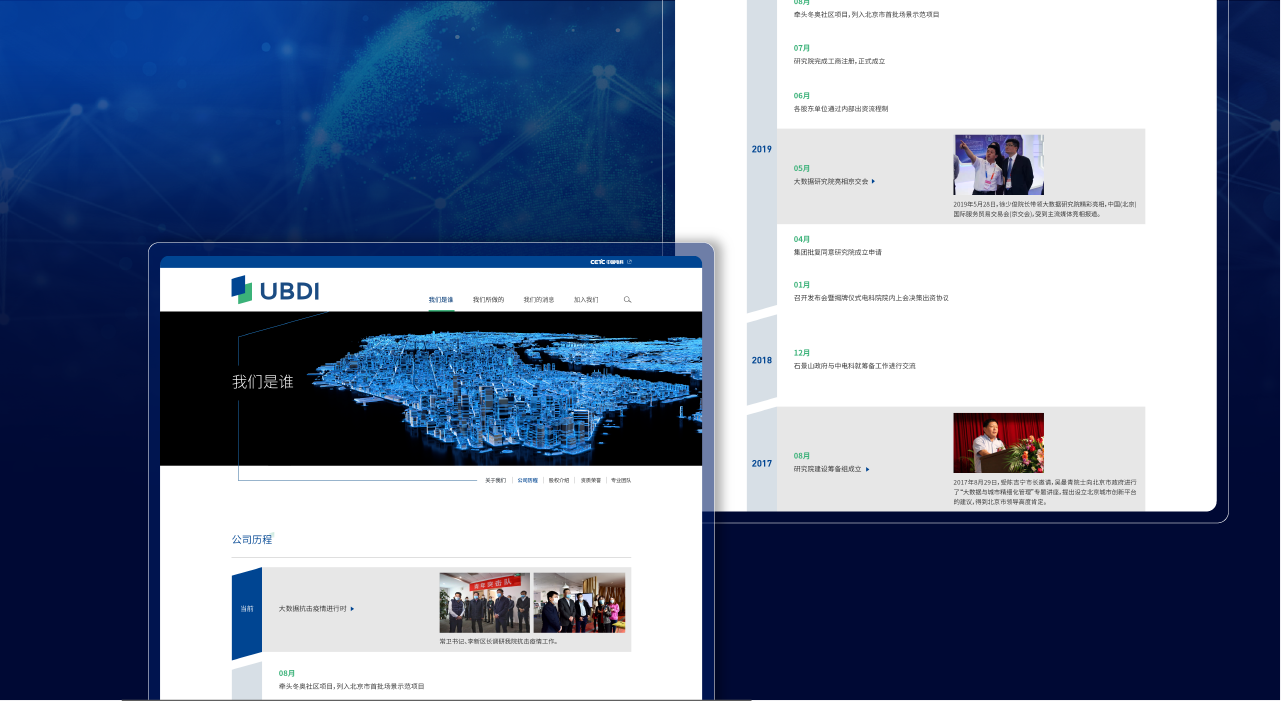The image size is (1281, 701).
Task: Expand the 大数据抗击疫情进行时 arrow
Action: (352, 609)
